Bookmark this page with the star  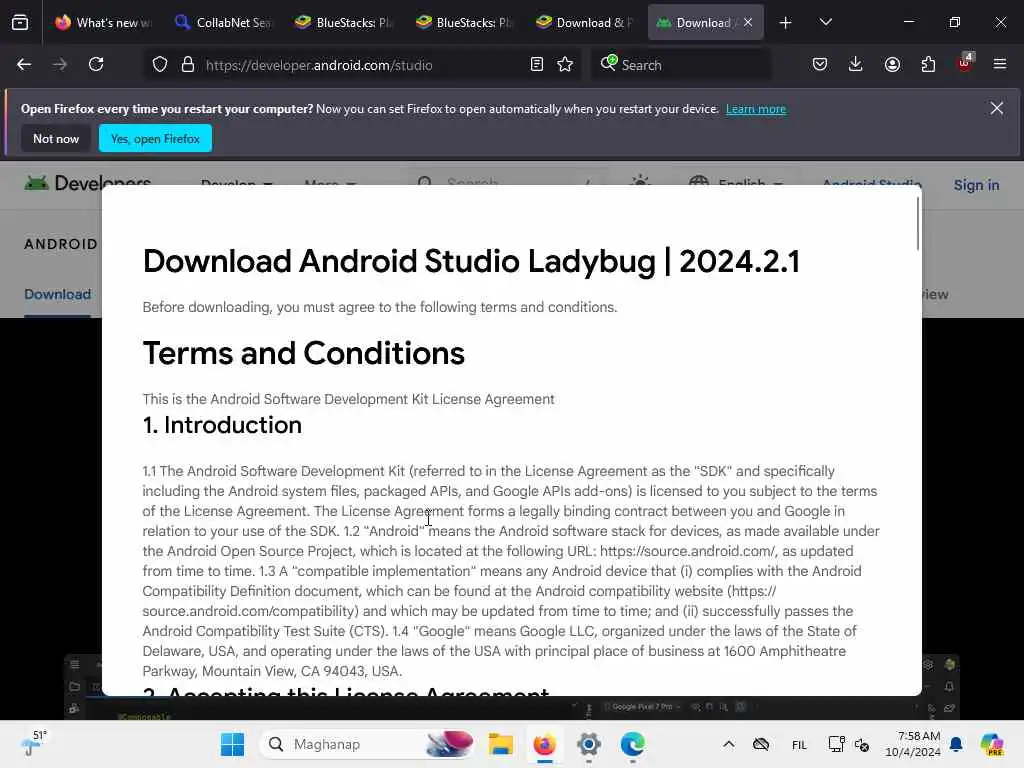[x=565, y=65]
